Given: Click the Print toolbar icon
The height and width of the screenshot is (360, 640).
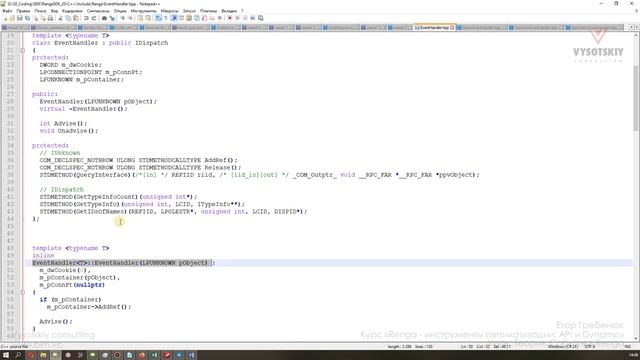Looking at the screenshot, I should [x=51, y=18].
